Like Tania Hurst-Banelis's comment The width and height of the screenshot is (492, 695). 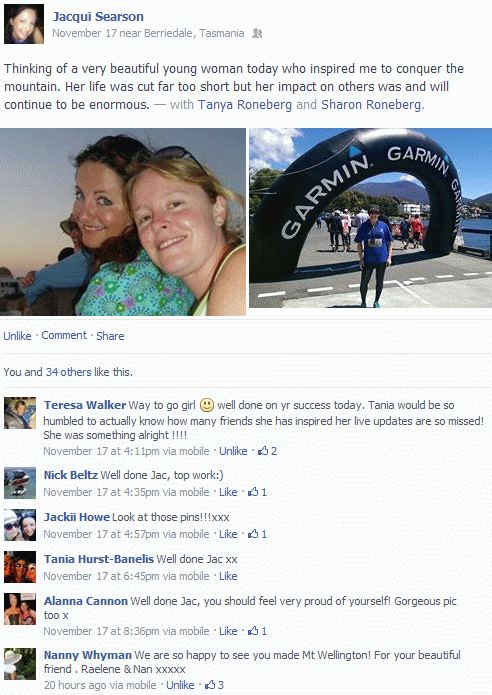point(228,576)
